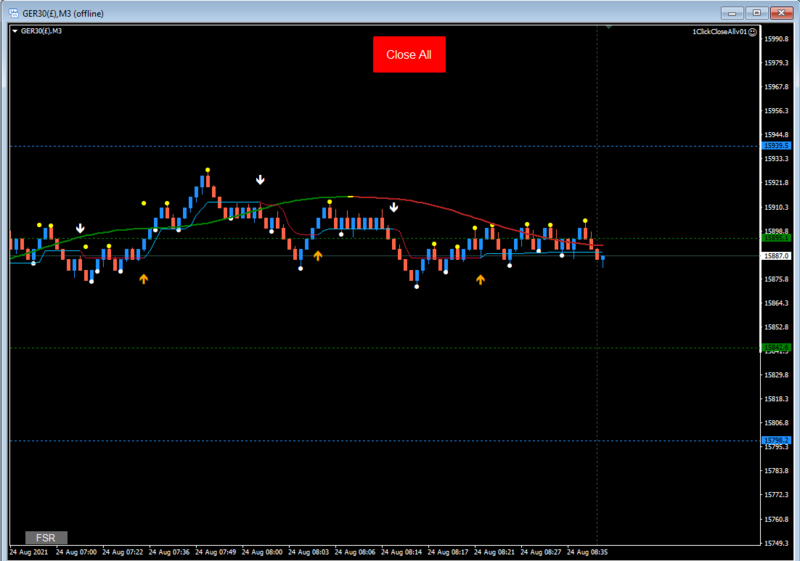Click the 24 Aug 08:27 time label
The width and height of the screenshot is (800, 561).
tap(540, 552)
